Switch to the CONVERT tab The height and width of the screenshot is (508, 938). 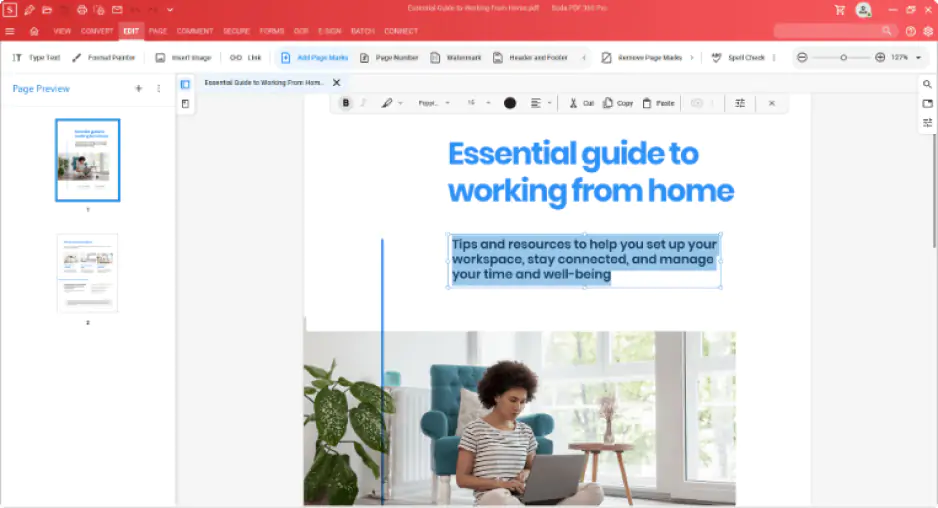tap(97, 31)
